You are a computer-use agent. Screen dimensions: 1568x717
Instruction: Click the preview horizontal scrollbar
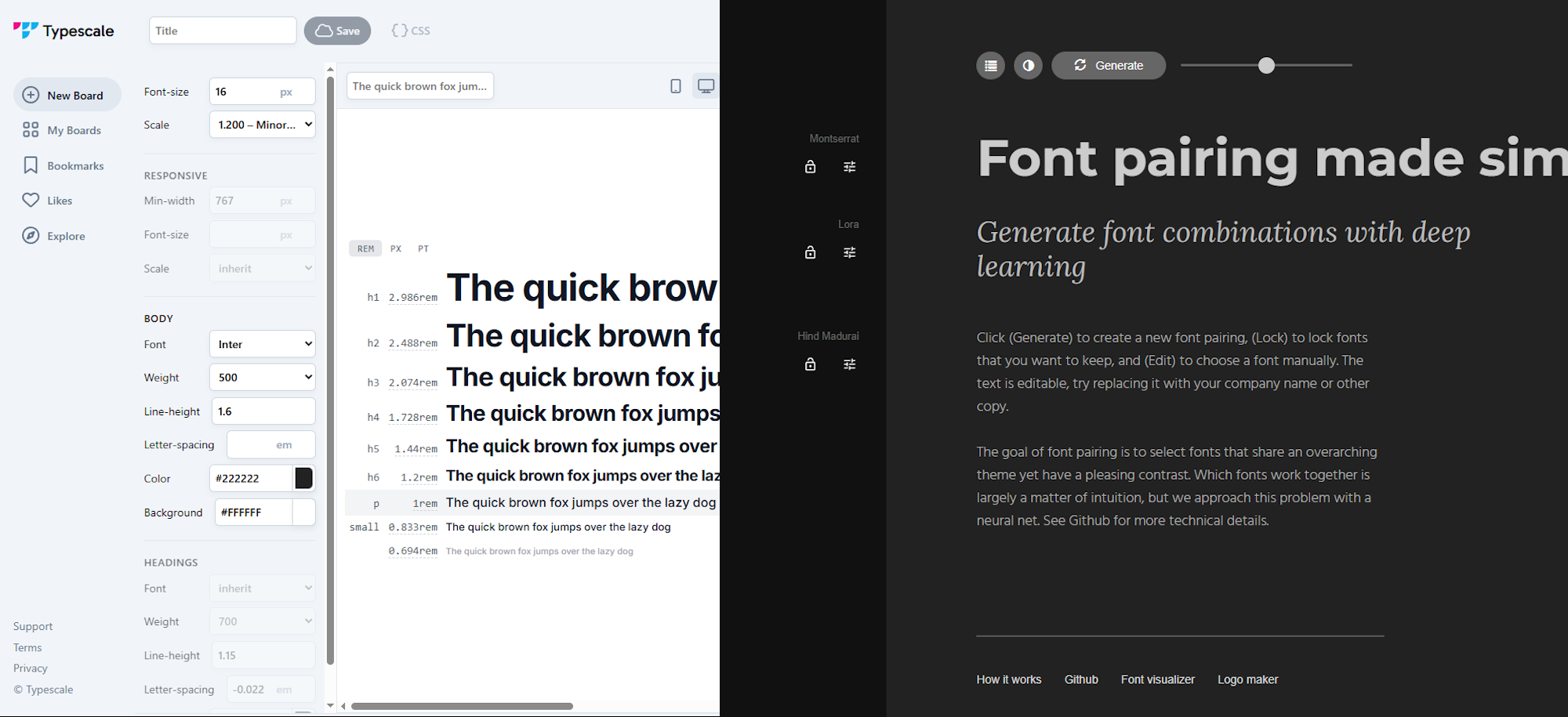[463, 706]
